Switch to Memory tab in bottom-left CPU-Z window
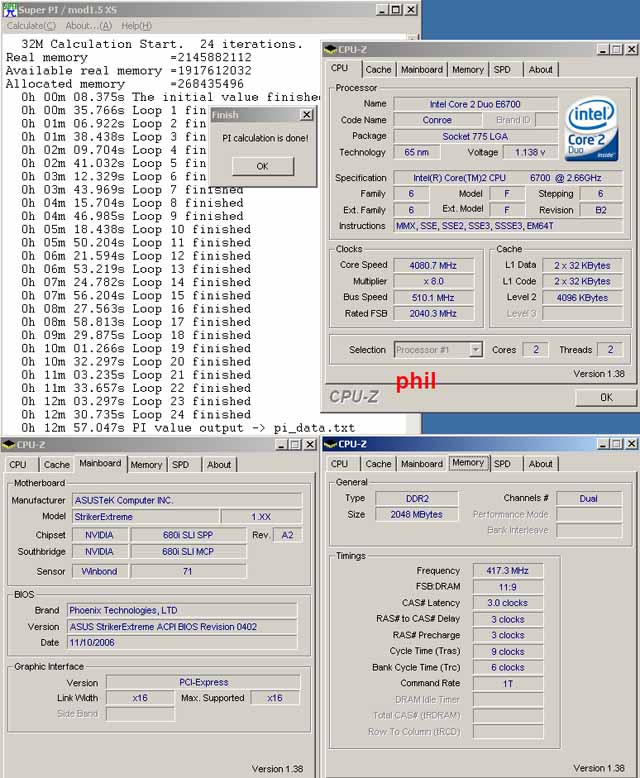Screen dimensions: 640x778 [146, 465]
